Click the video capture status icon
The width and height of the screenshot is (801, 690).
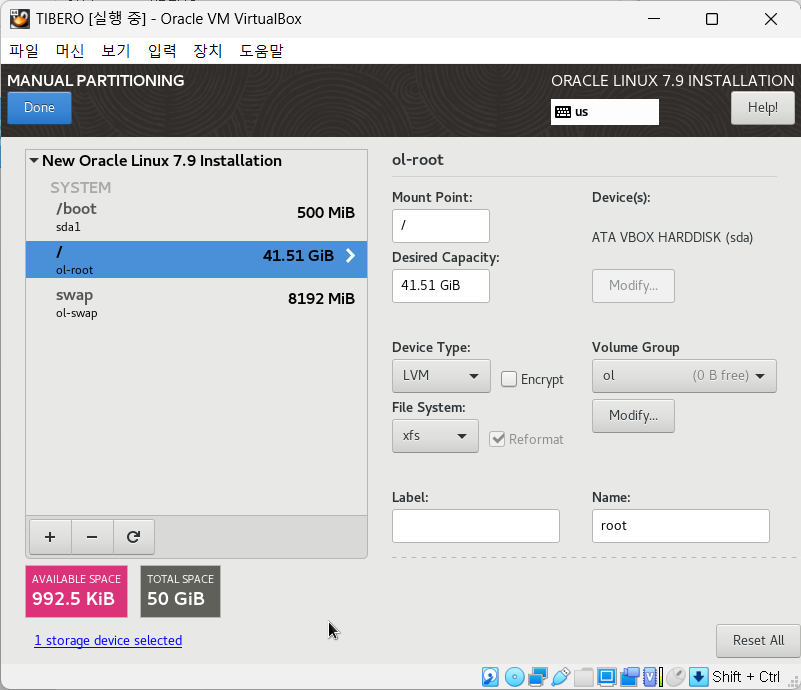pyautogui.click(x=629, y=677)
